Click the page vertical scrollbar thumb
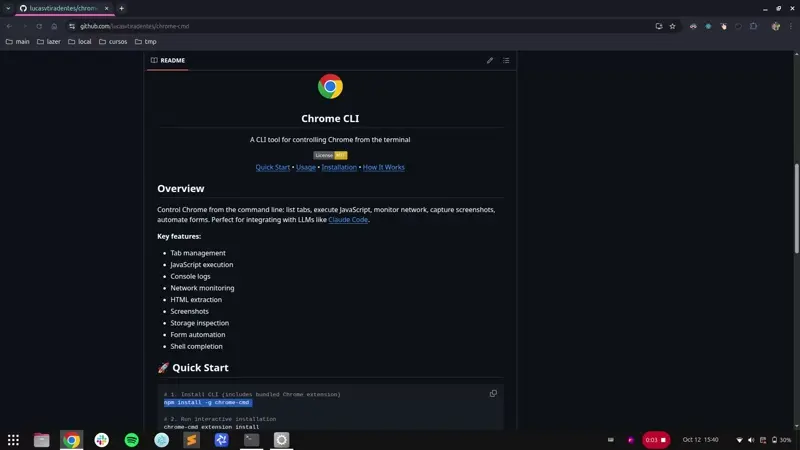 [x=796, y=208]
